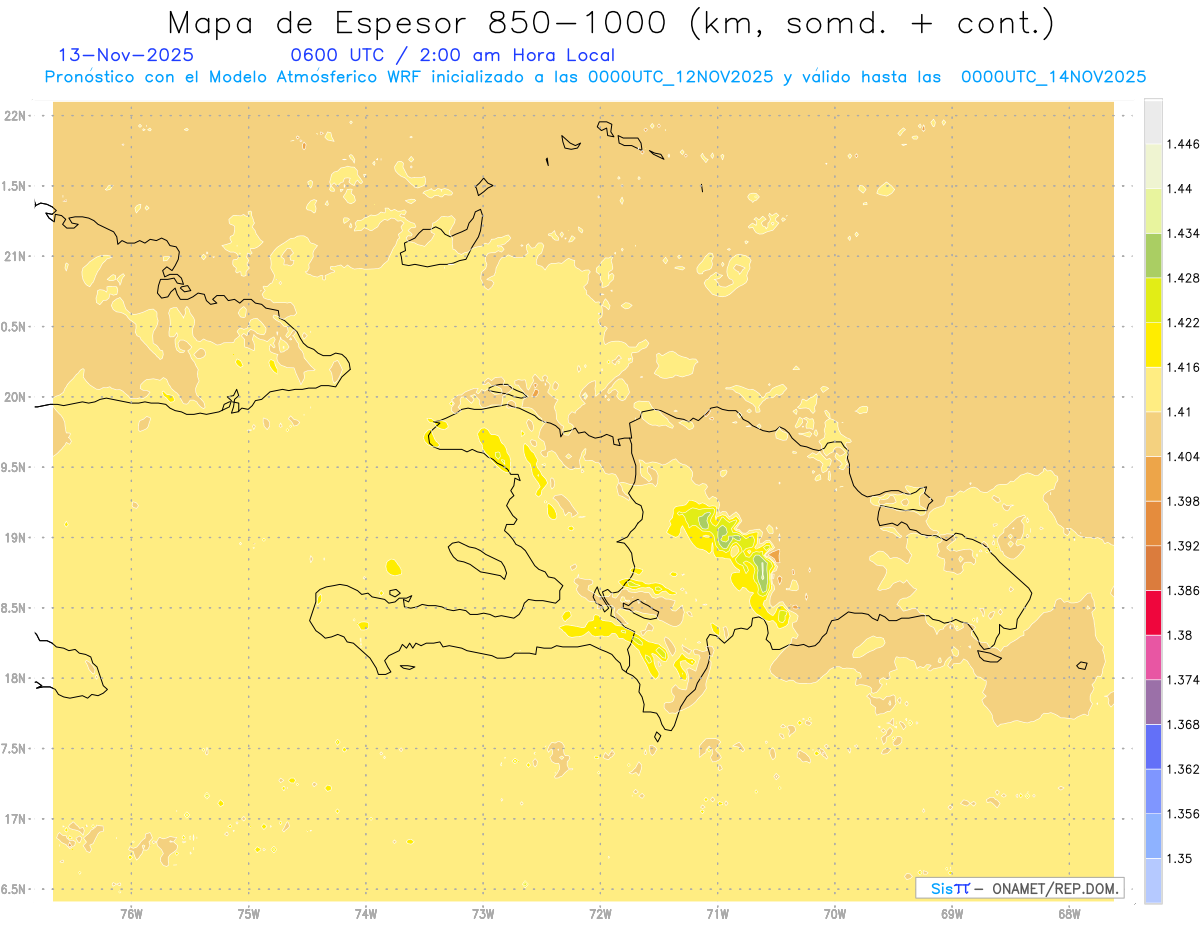Click the '8.5N' latitude label

click(16, 608)
